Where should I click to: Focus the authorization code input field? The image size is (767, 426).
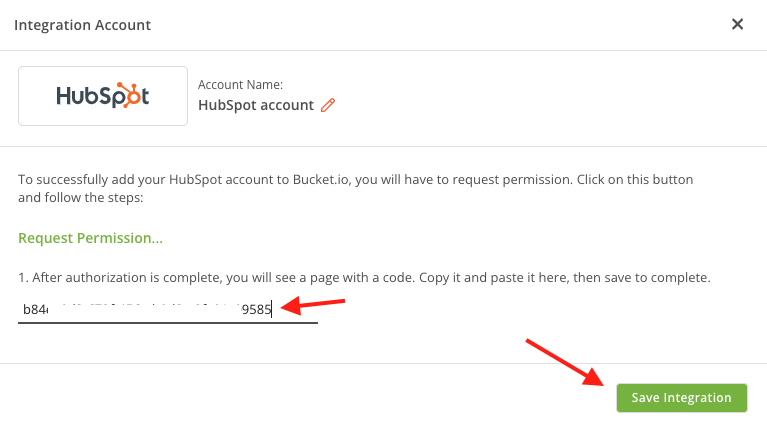pyautogui.click(x=168, y=310)
